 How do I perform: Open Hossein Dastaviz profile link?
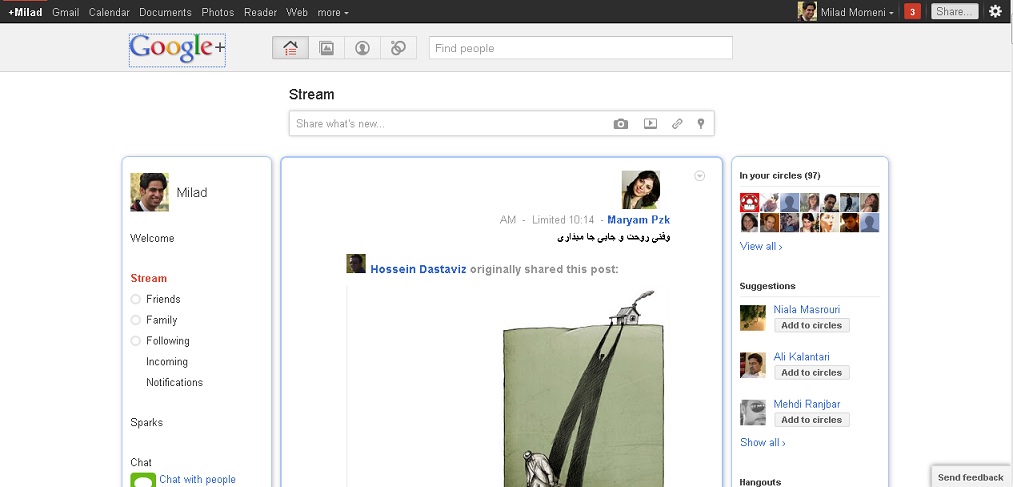(418, 269)
